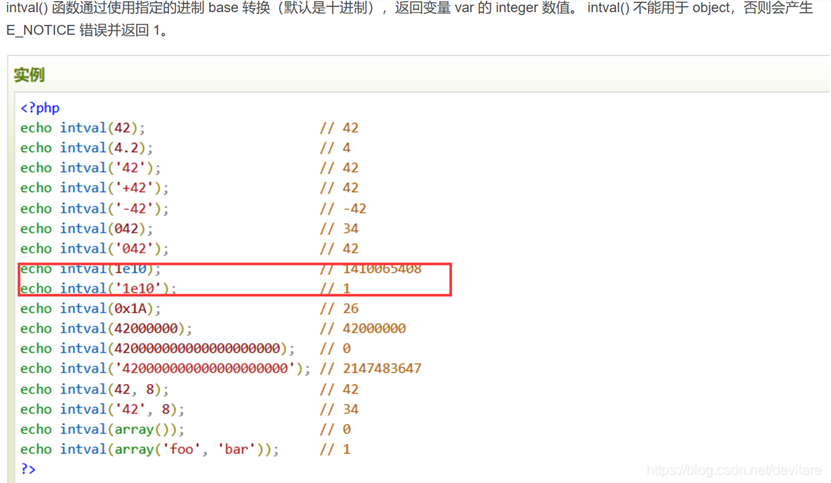831x483 pixels.
Task: Click the comment value // 1410065408
Action: [x=370, y=268]
